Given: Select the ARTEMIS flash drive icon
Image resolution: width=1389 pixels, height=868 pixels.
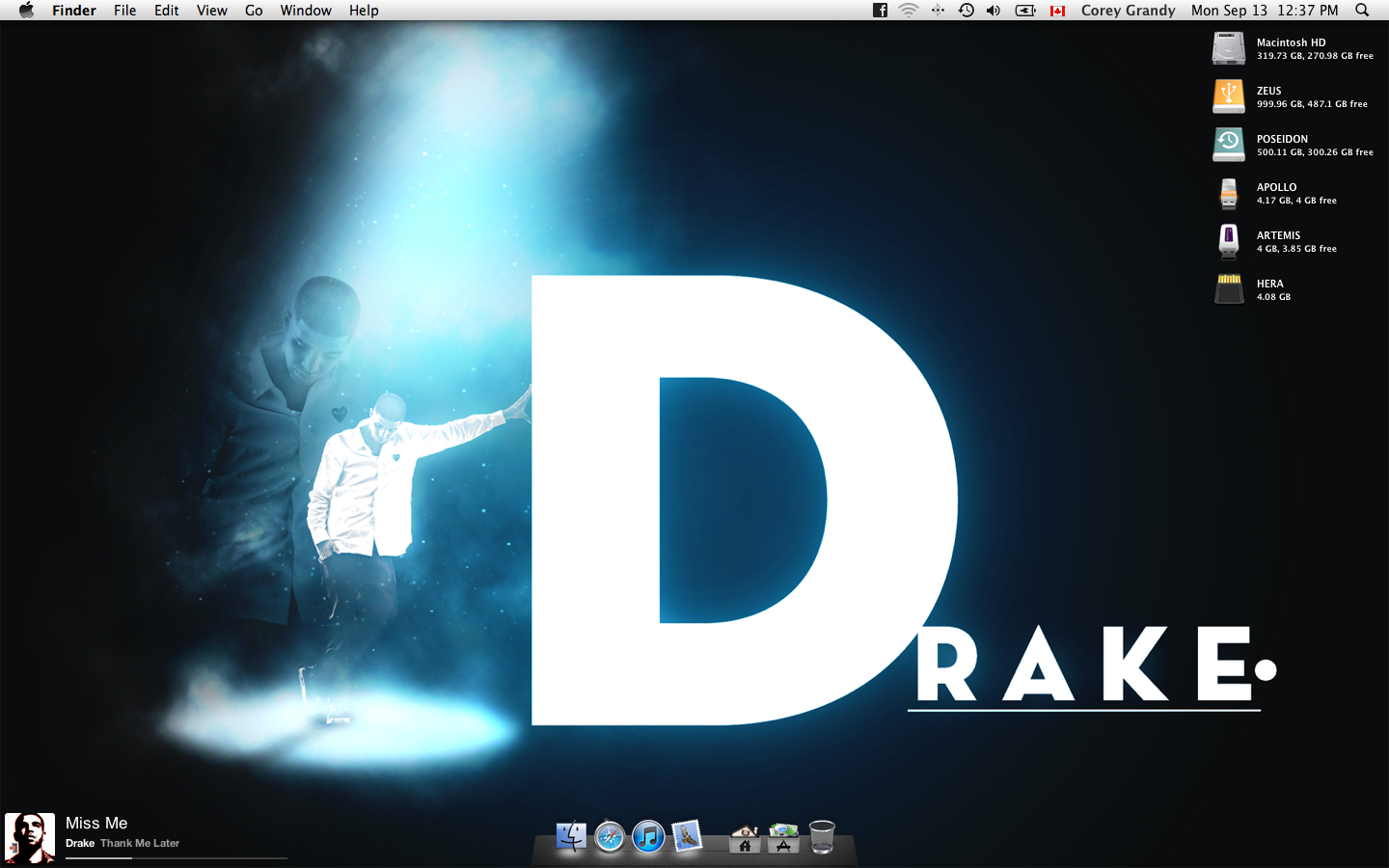Looking at the screenshot, I should tap(1228, 241).
